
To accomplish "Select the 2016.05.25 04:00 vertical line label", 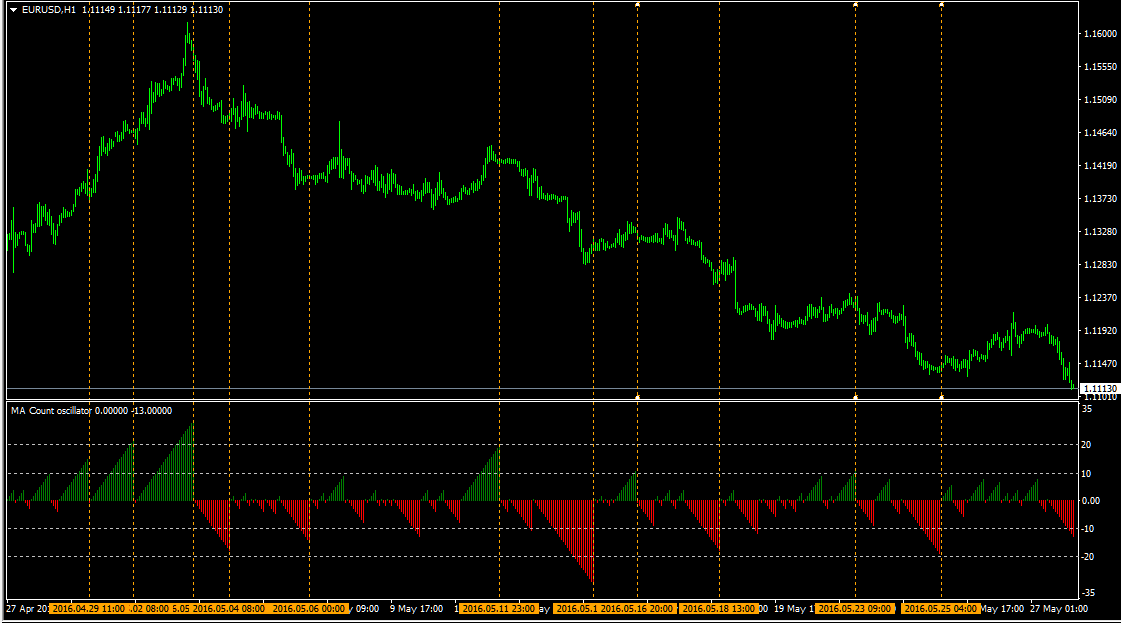I will 941,609.
